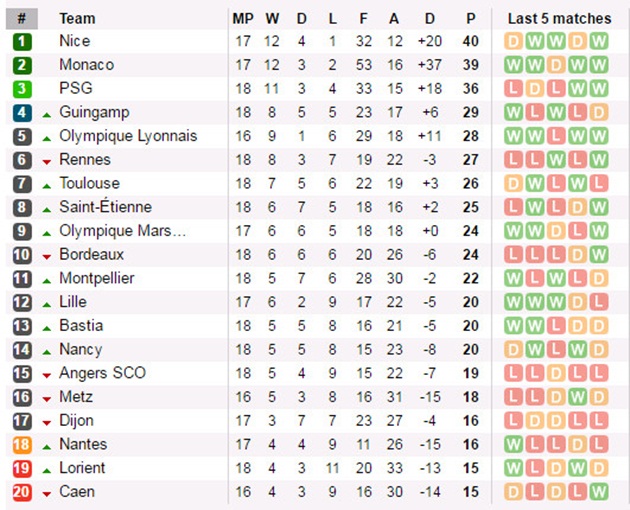Viewport: 630px width, 510px height.
Task: Click Rennes' red down-arrow trend icon
Action: (46, 161)
